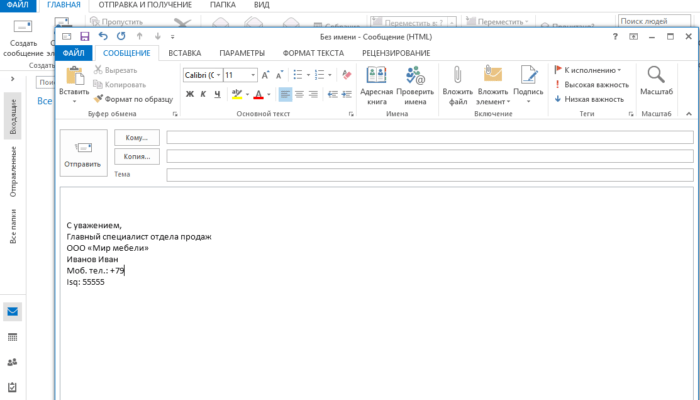Align text left
Viewport: 700px width, 400px height.
point(285,94)
